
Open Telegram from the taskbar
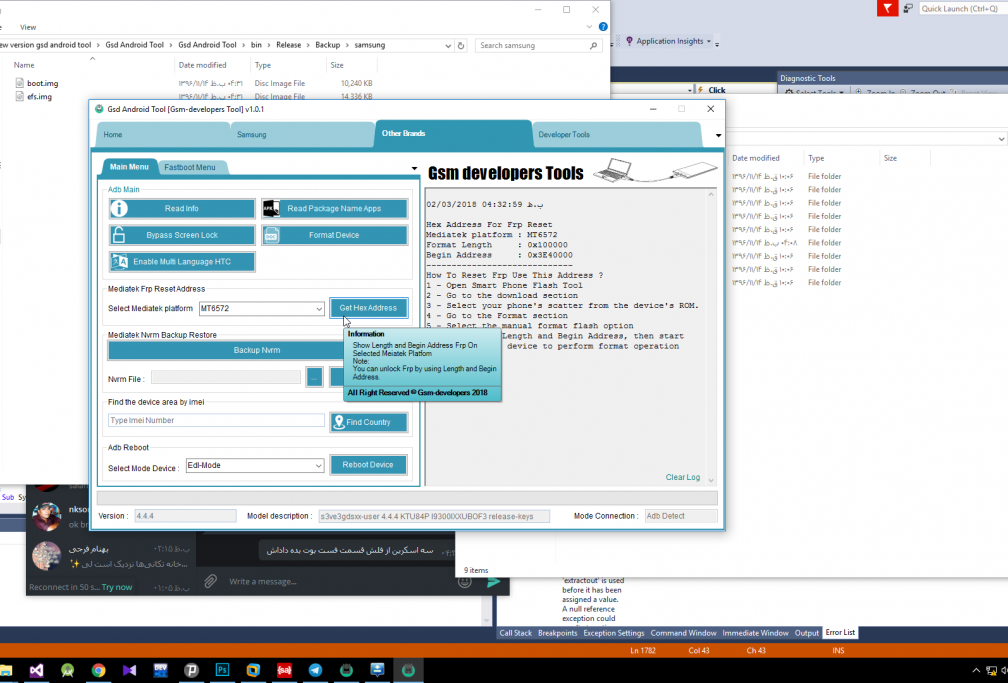[315, 670]
